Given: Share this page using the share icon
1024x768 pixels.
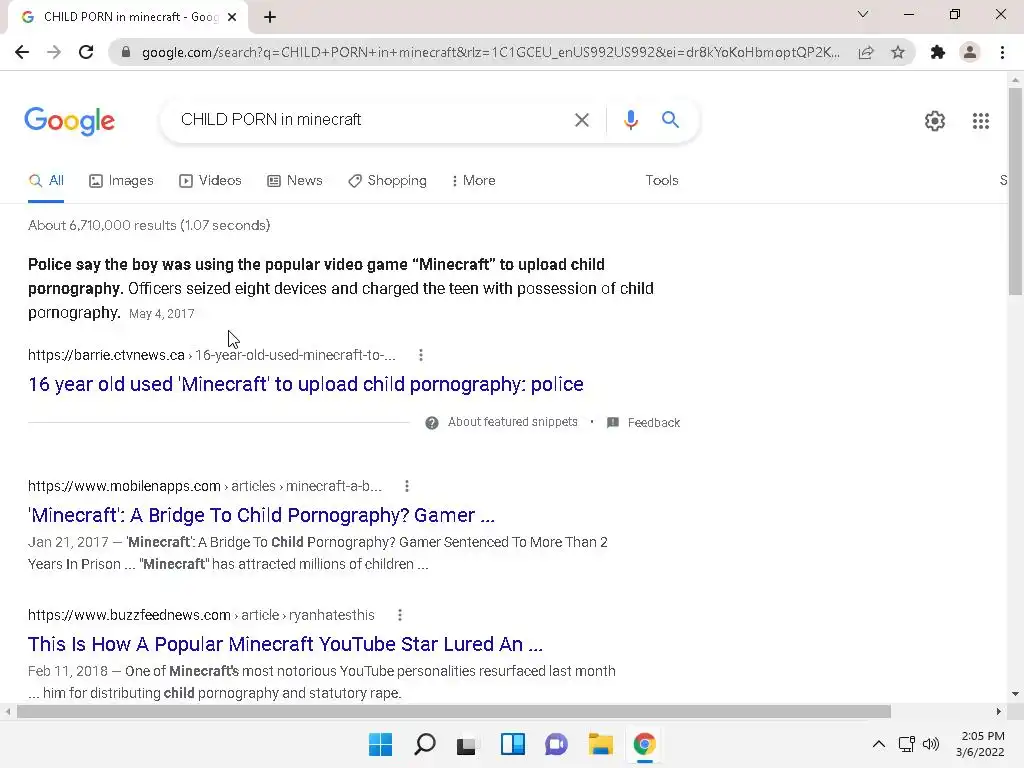Looking at the screenshot, I should [866, 52].
